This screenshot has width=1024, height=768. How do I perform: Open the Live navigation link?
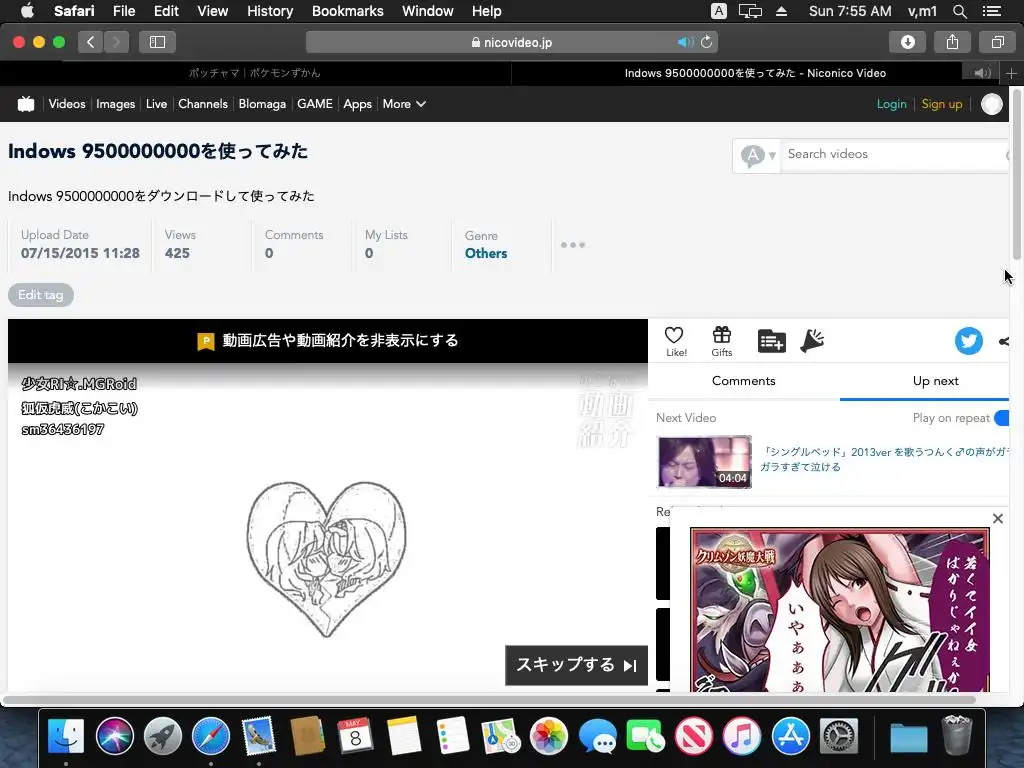[x=156, y=104]
